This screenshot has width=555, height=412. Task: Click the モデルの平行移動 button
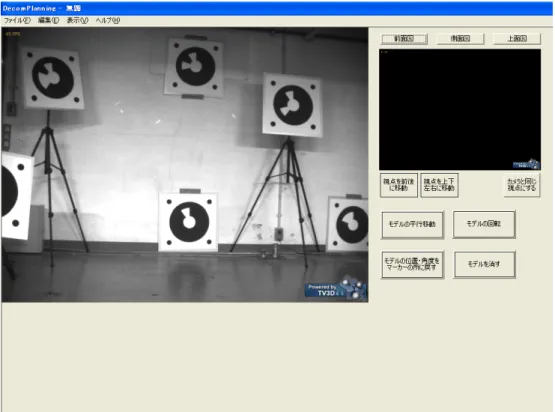412,224
